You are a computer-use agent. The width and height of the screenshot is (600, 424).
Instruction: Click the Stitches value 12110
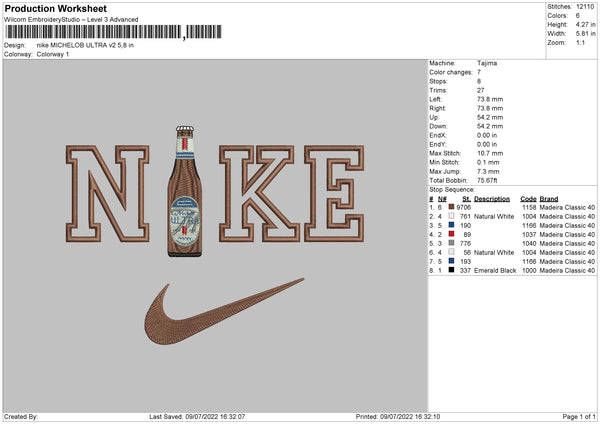(x=585, y=7)
